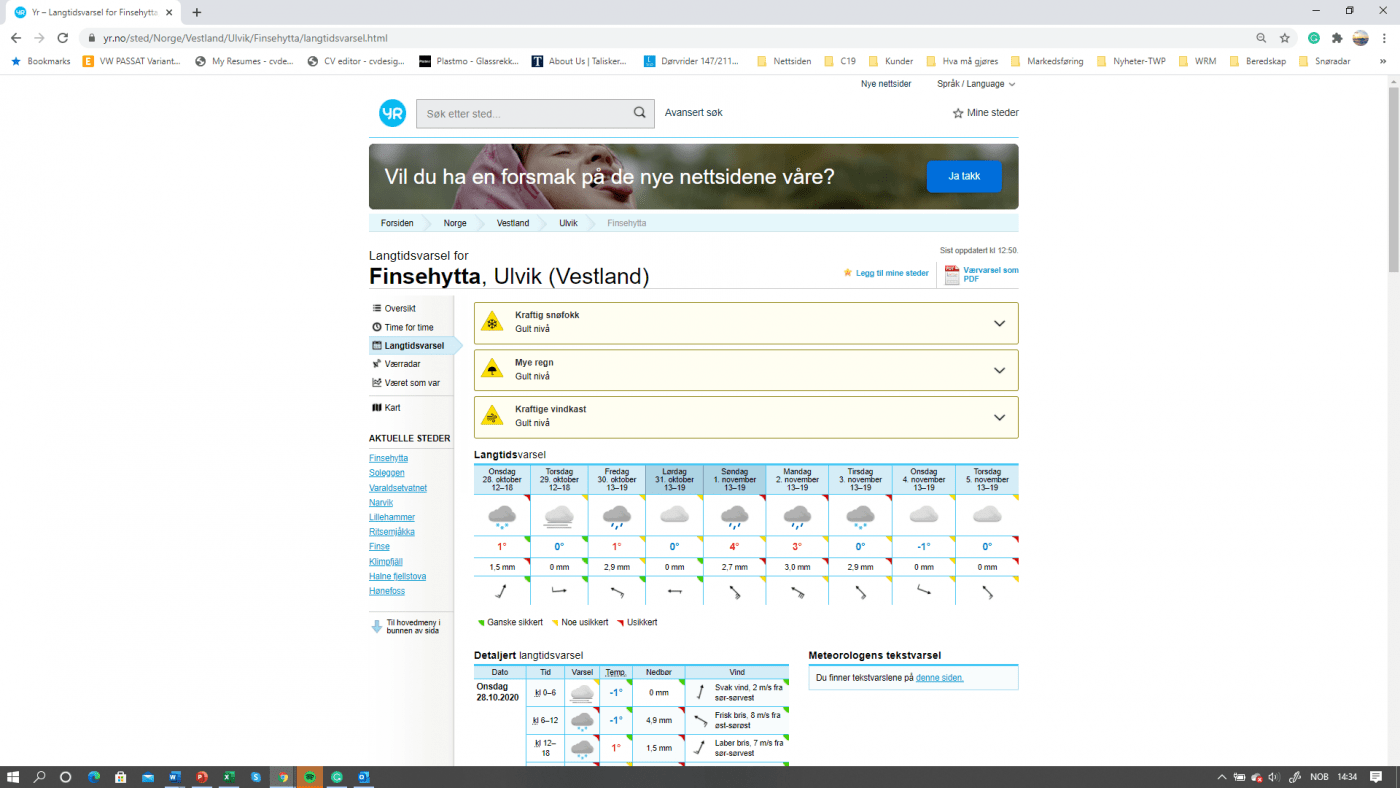Open Windows Start menu
The image size is (1400, 788).
(x=13, y=777)
